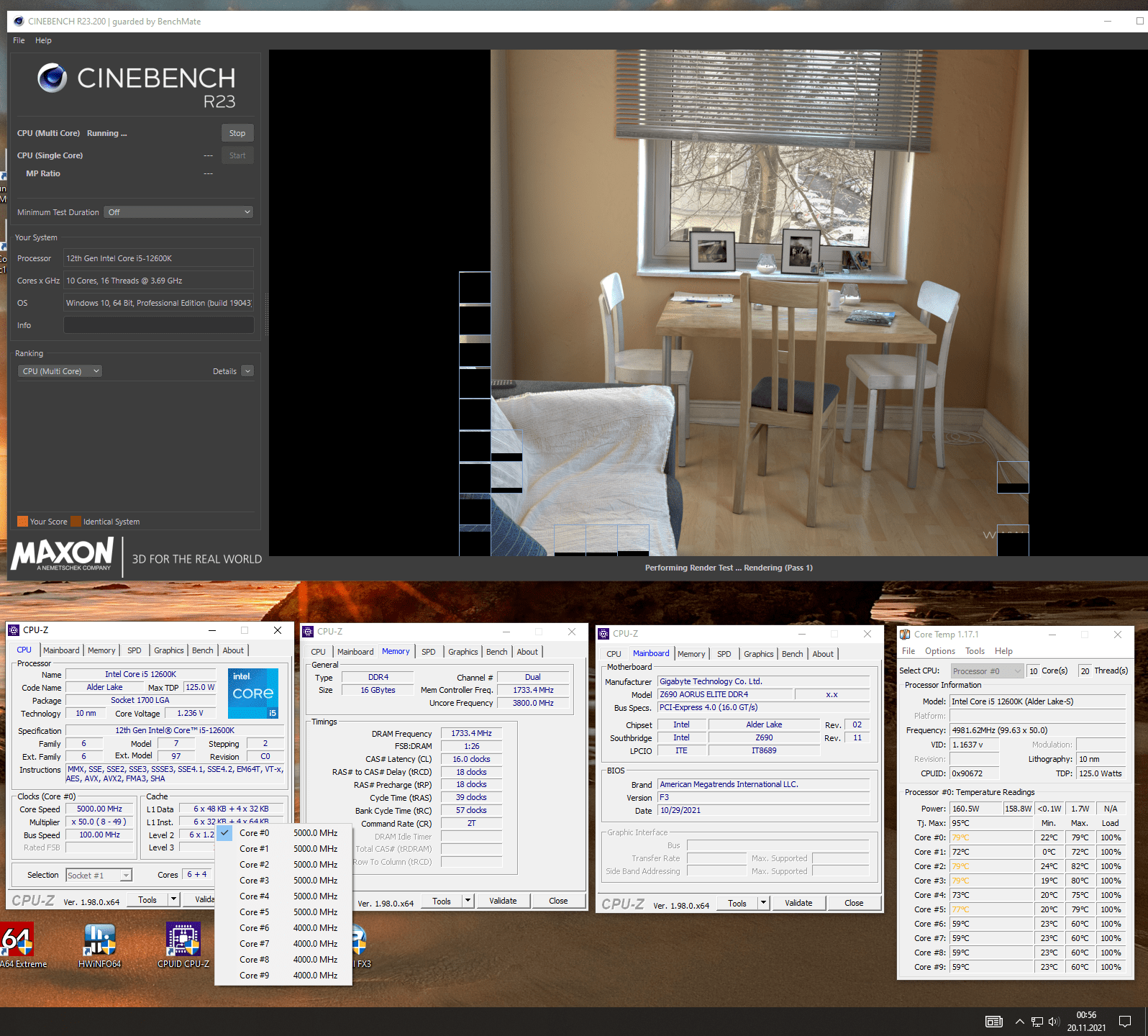
Task: Open the Action Center notifications icon
Action: [1125, 1022]
